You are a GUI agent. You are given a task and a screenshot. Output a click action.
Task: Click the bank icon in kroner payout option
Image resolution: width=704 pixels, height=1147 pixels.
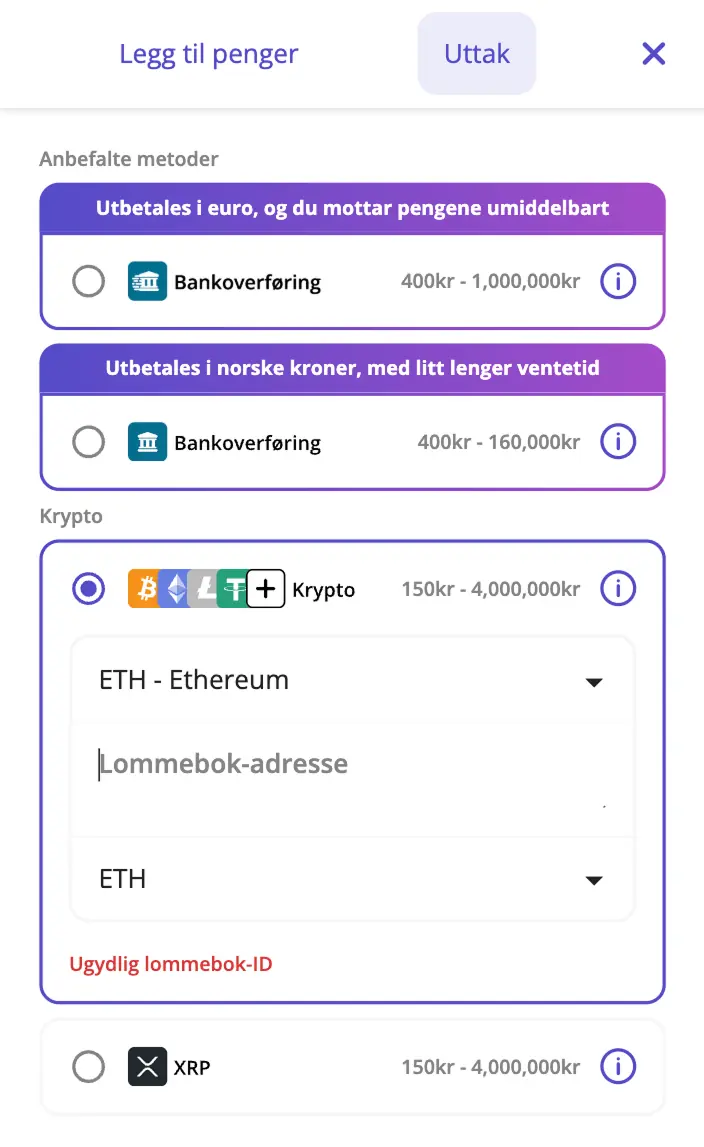point(147,442)
